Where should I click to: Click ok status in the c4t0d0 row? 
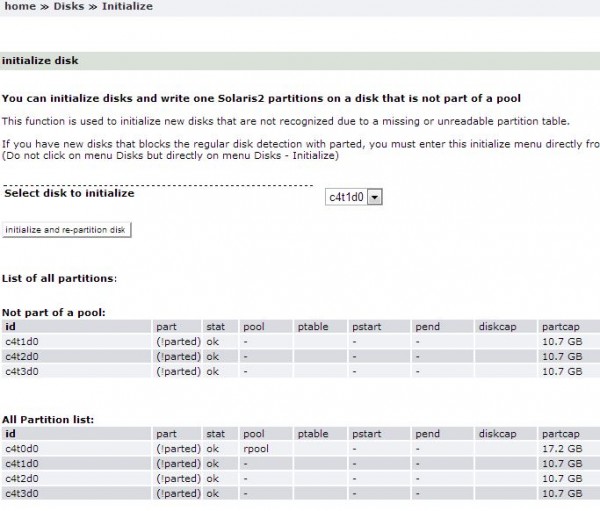[x=212, y=449]
